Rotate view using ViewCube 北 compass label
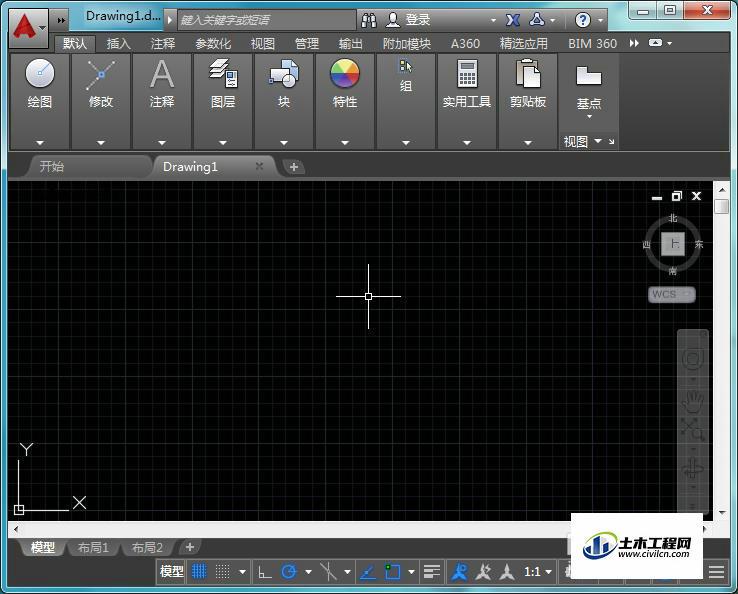This screenshot has width=738, height=594. [x=673, y=218]
